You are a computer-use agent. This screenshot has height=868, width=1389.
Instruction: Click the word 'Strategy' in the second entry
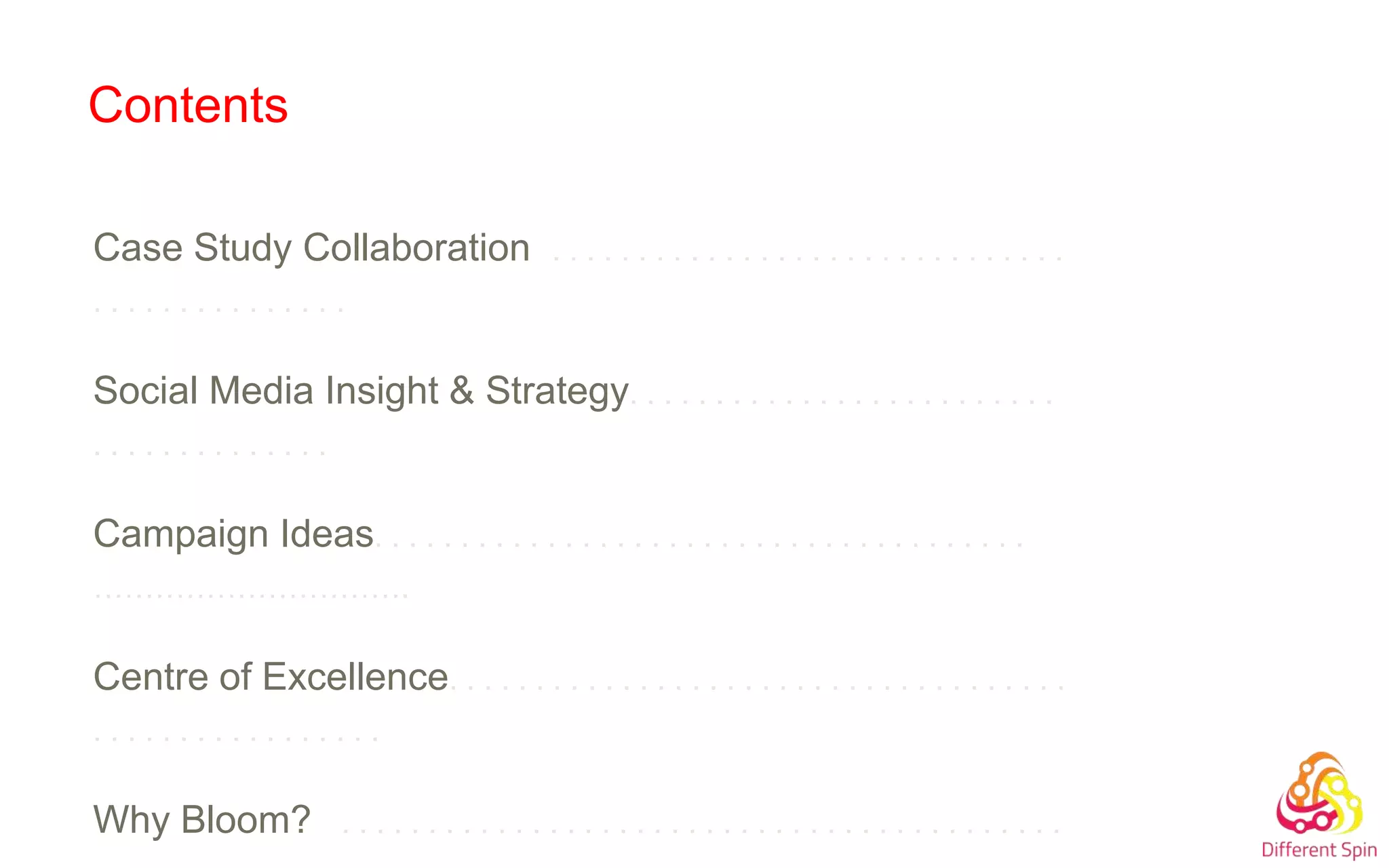557,392
